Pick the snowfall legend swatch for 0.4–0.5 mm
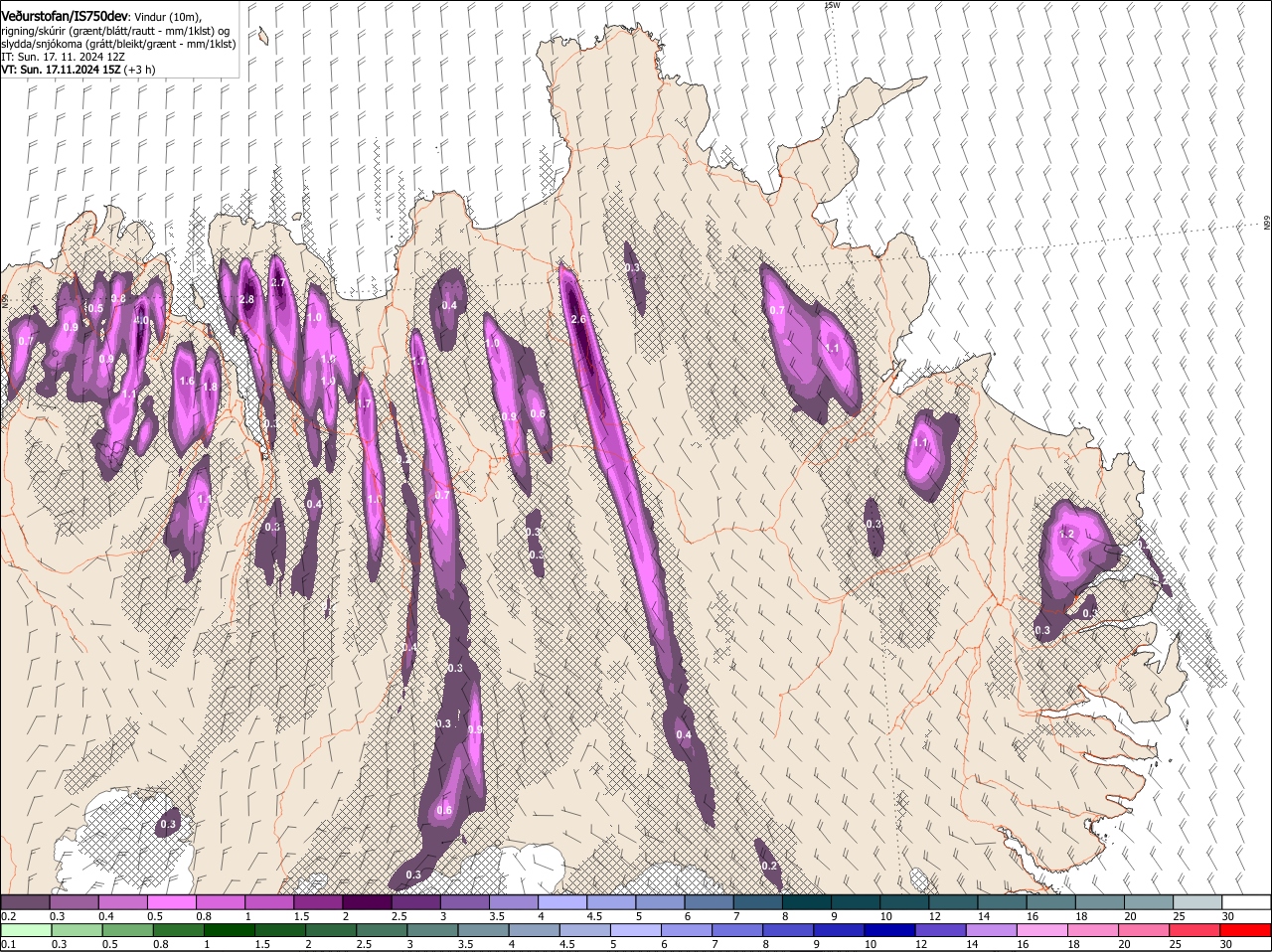Image resolution: width=1272 pixels, height=952 pixels. pos(123,901)
